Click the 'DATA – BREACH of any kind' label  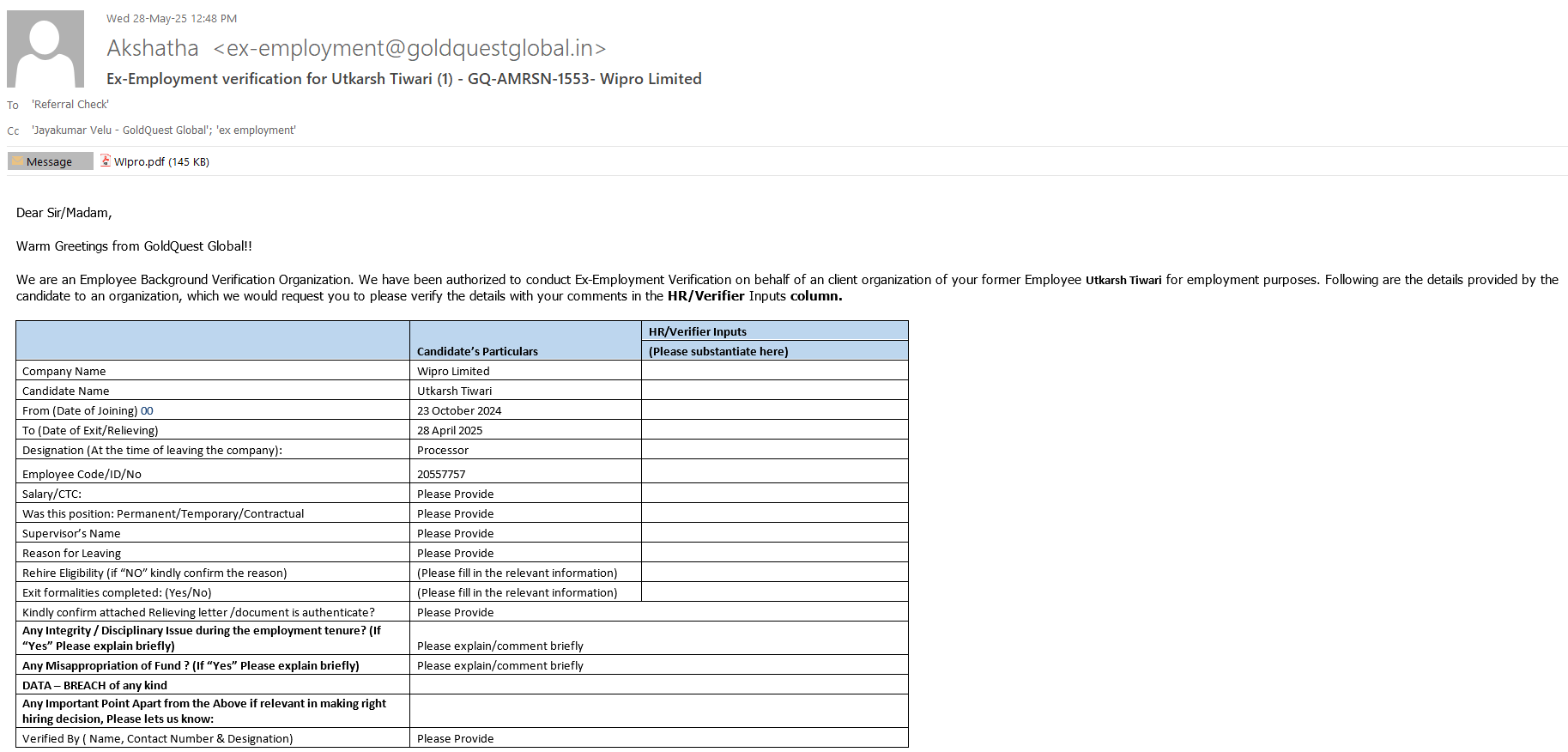(x=94, y=685)
